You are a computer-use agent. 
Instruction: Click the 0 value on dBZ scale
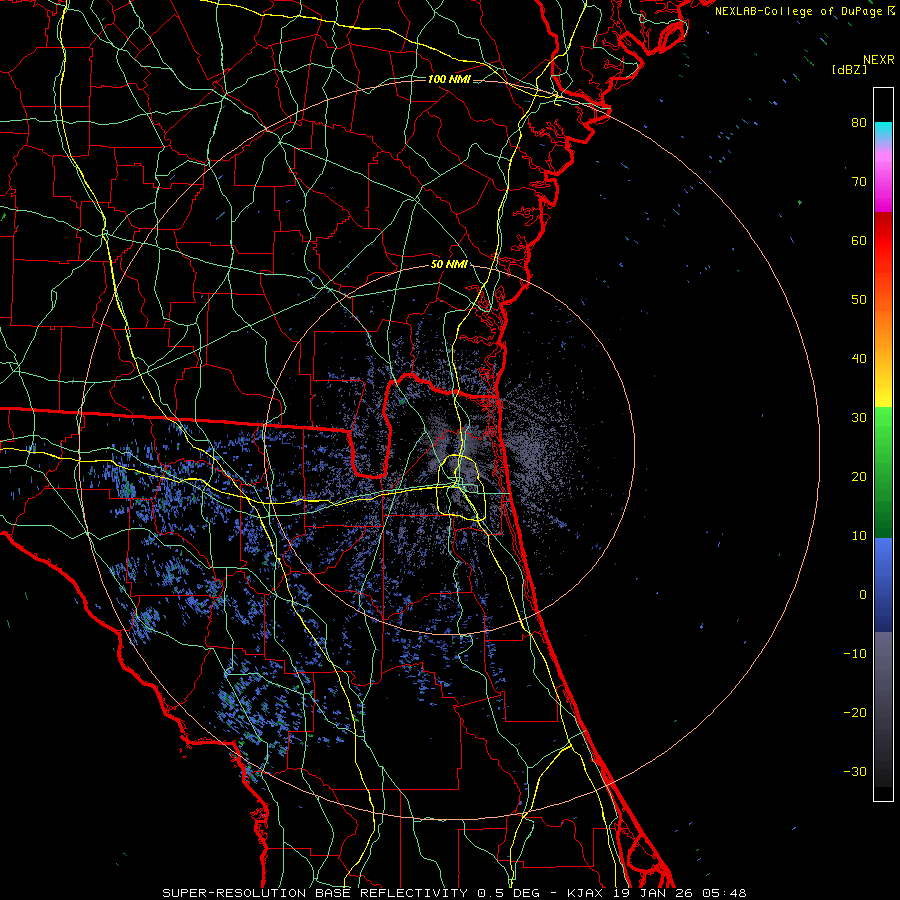[863, 595]
